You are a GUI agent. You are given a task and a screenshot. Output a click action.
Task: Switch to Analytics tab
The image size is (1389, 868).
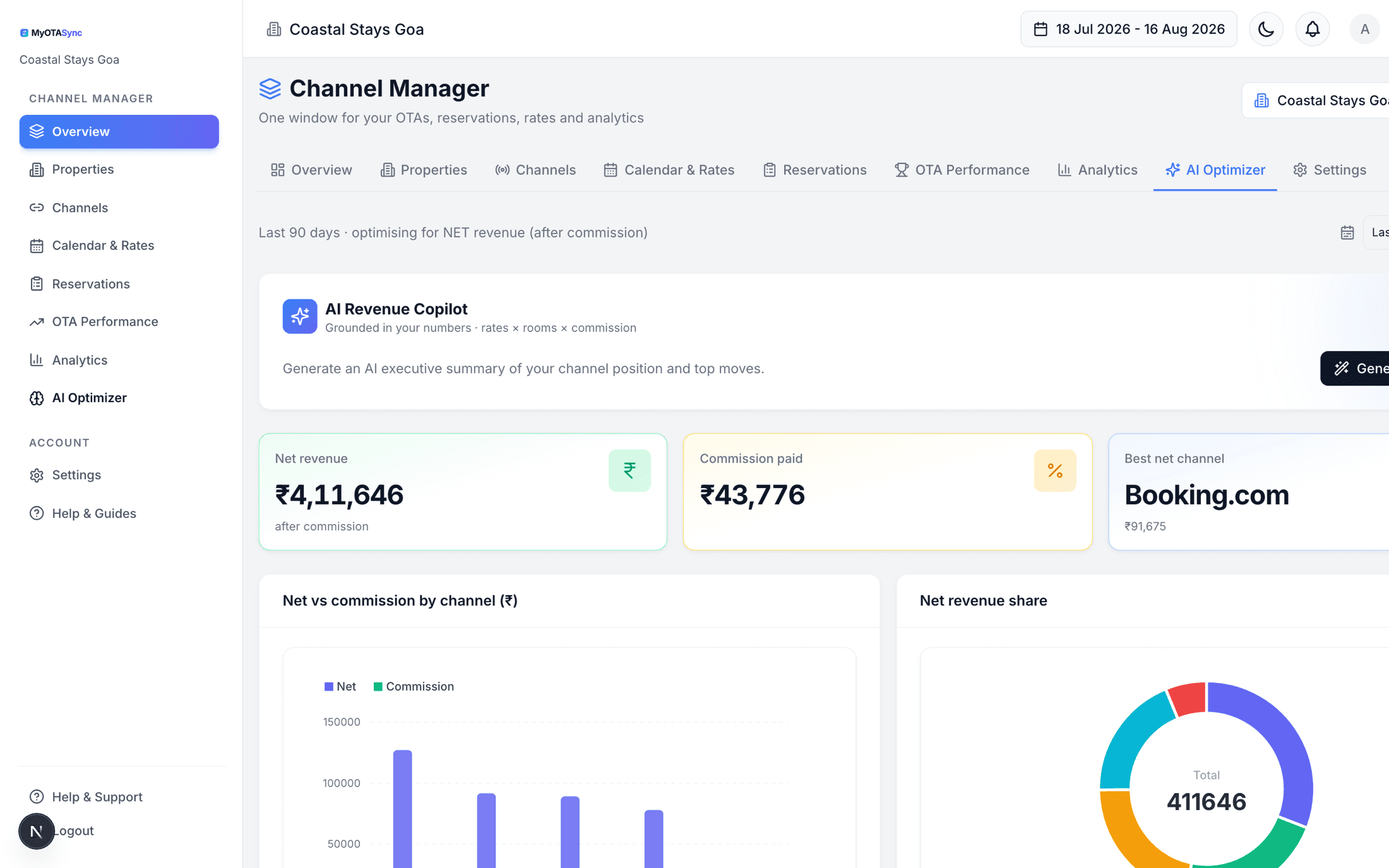click(1097, 170)
